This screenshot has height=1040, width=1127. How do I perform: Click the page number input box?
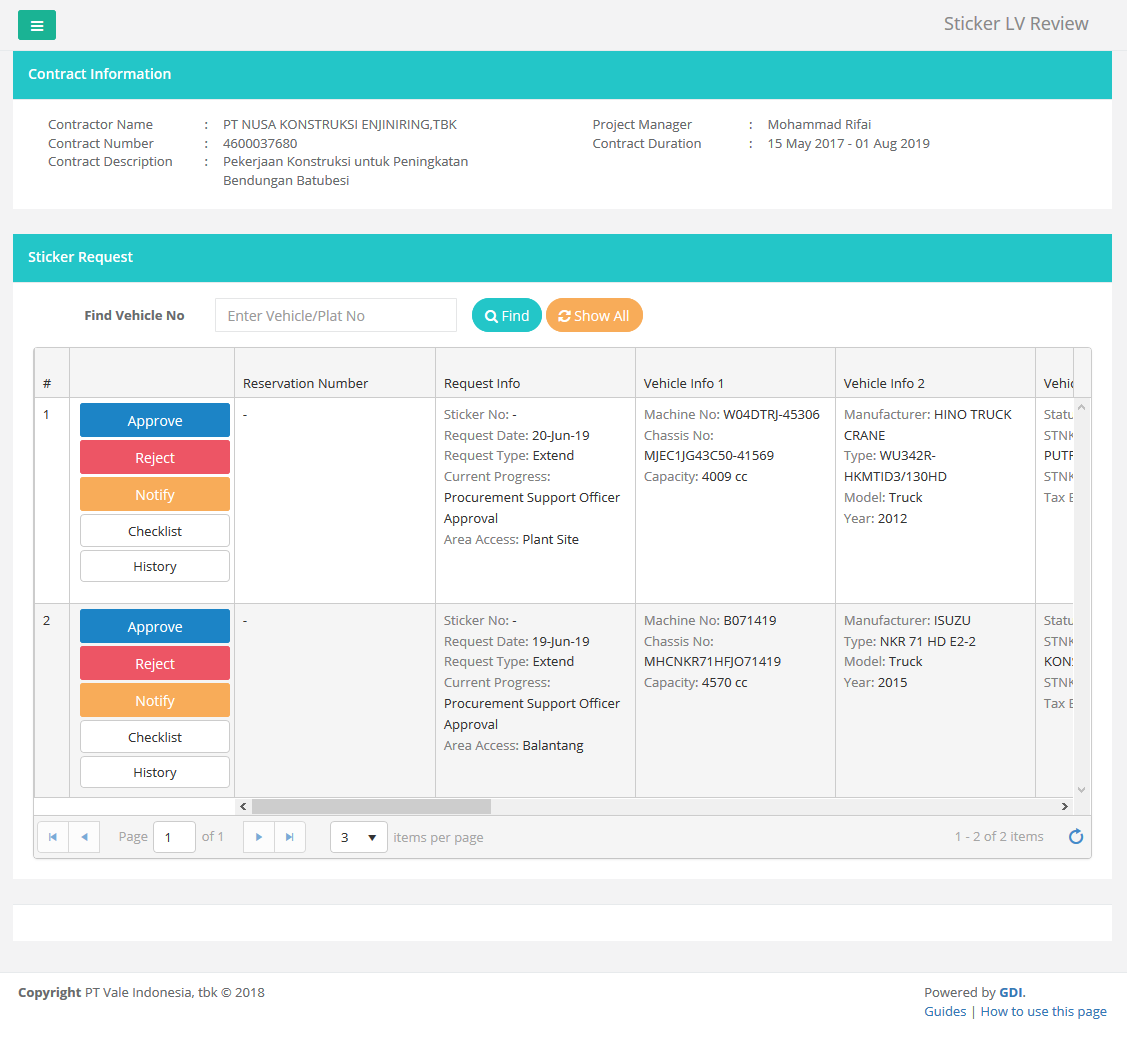tap(174, 837)
